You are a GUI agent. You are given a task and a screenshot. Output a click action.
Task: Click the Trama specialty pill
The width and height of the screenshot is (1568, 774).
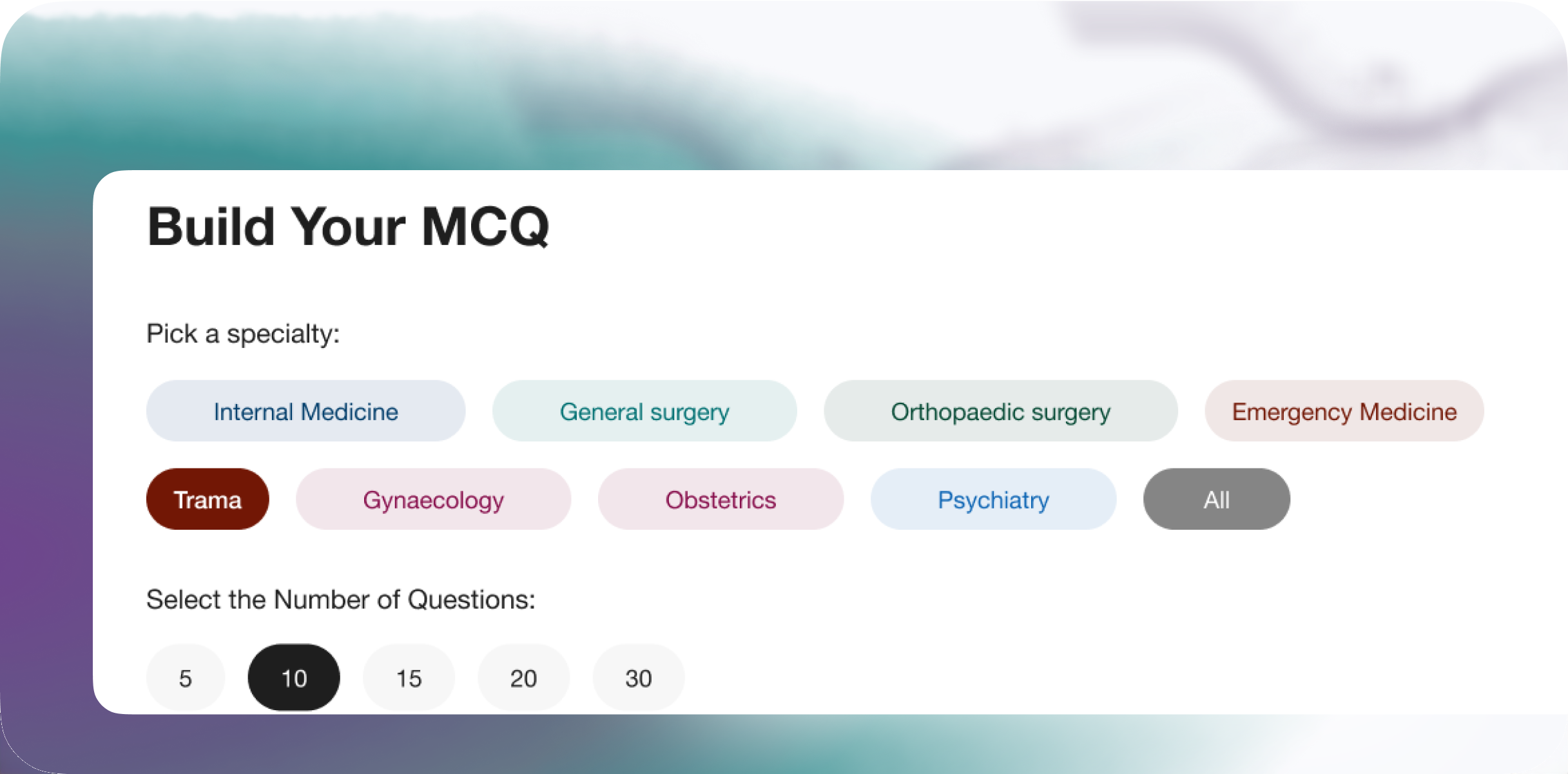208,499
